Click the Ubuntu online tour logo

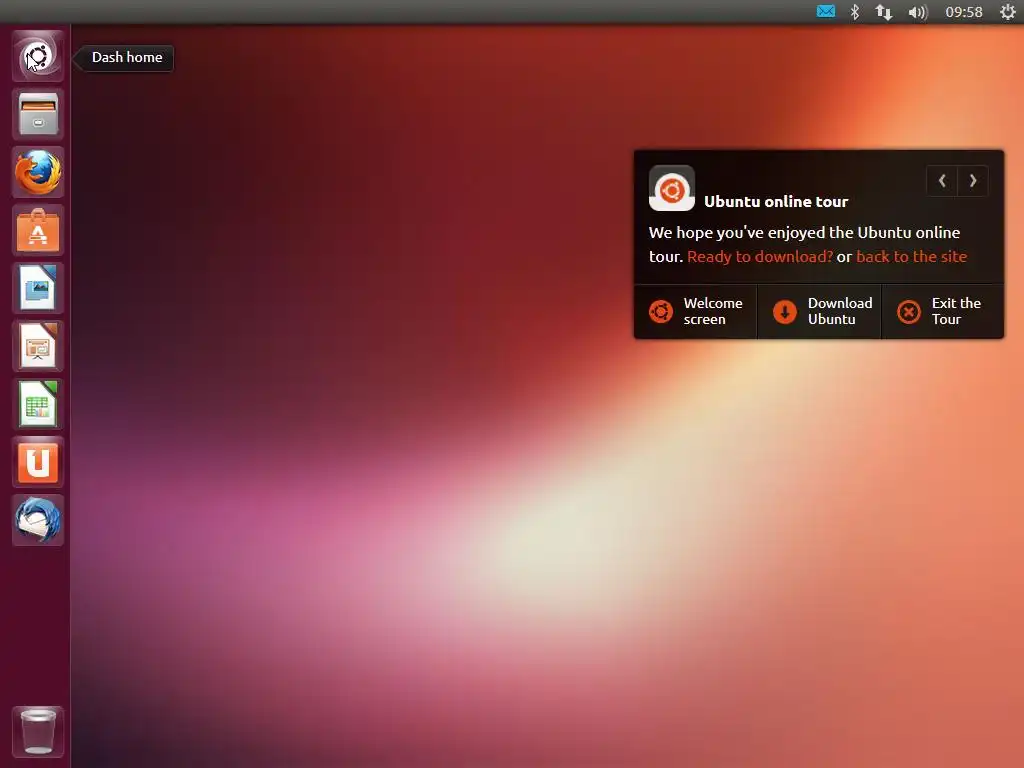click(x=671, y=189)
